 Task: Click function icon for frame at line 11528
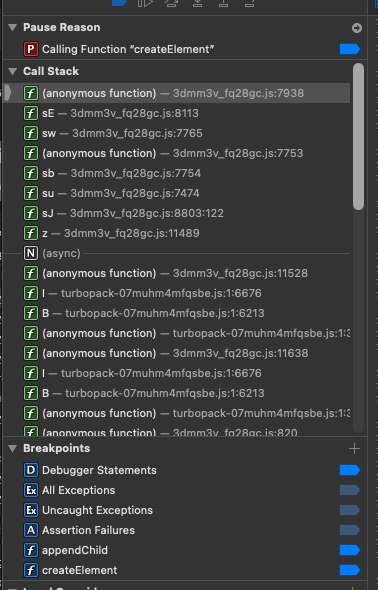31,273
